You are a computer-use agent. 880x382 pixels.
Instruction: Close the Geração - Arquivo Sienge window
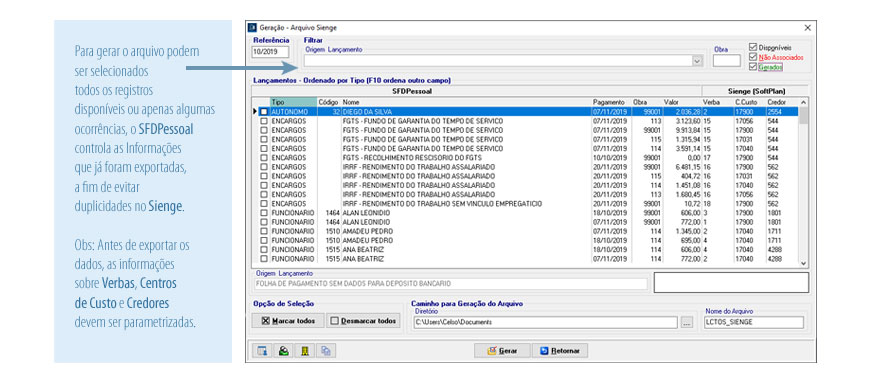tap(808, 27)
